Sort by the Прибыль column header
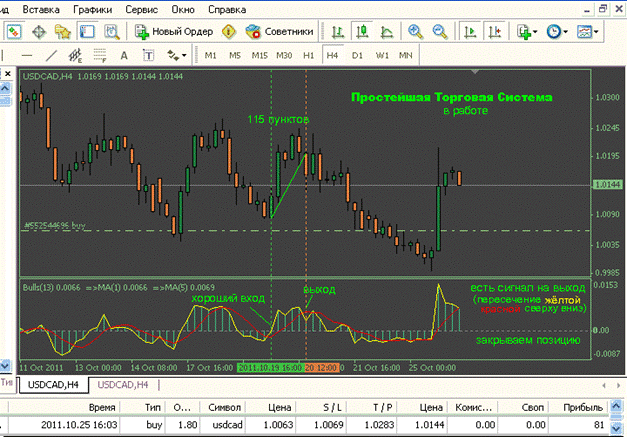The image size is (627, 437). point(578,407)
